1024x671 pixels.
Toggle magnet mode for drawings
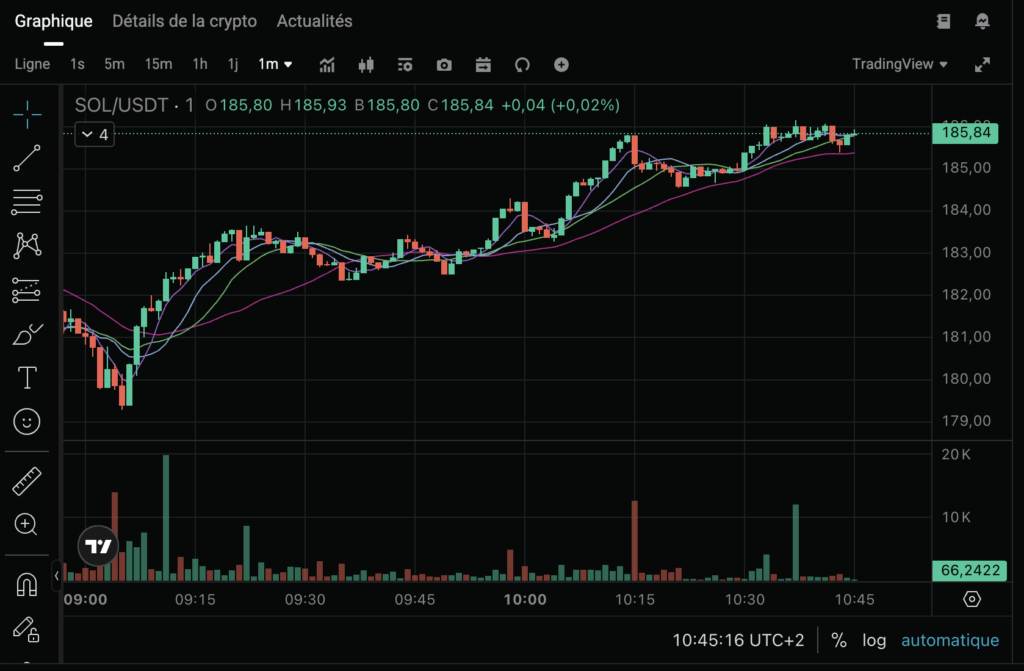click(27, 584)
